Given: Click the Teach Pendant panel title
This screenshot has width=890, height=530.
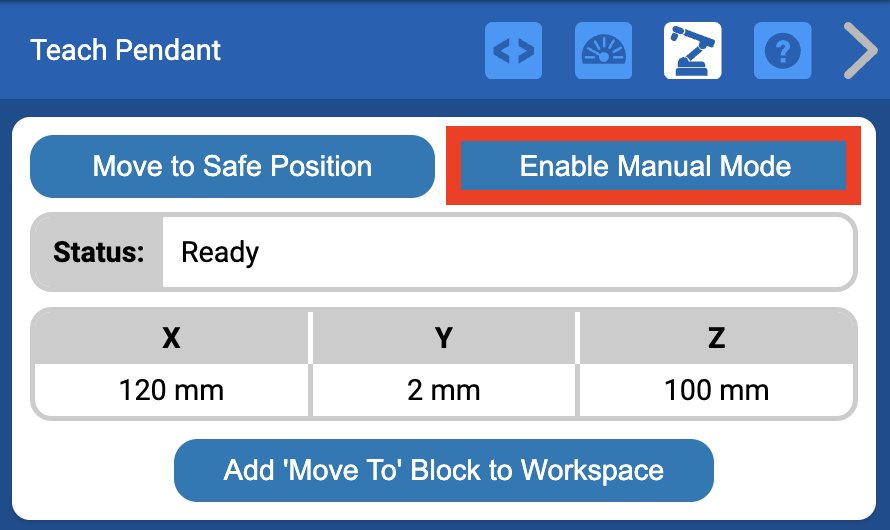Looking at the screenshot, I should click(x=126, y=50).
